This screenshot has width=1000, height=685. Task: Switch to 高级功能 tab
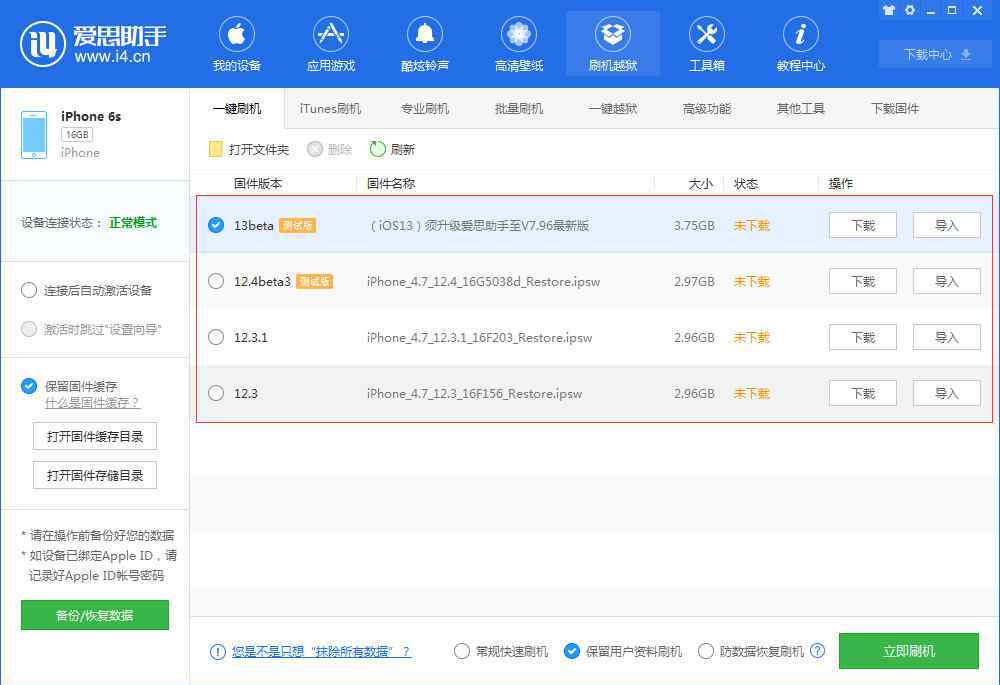pos(707,108)
